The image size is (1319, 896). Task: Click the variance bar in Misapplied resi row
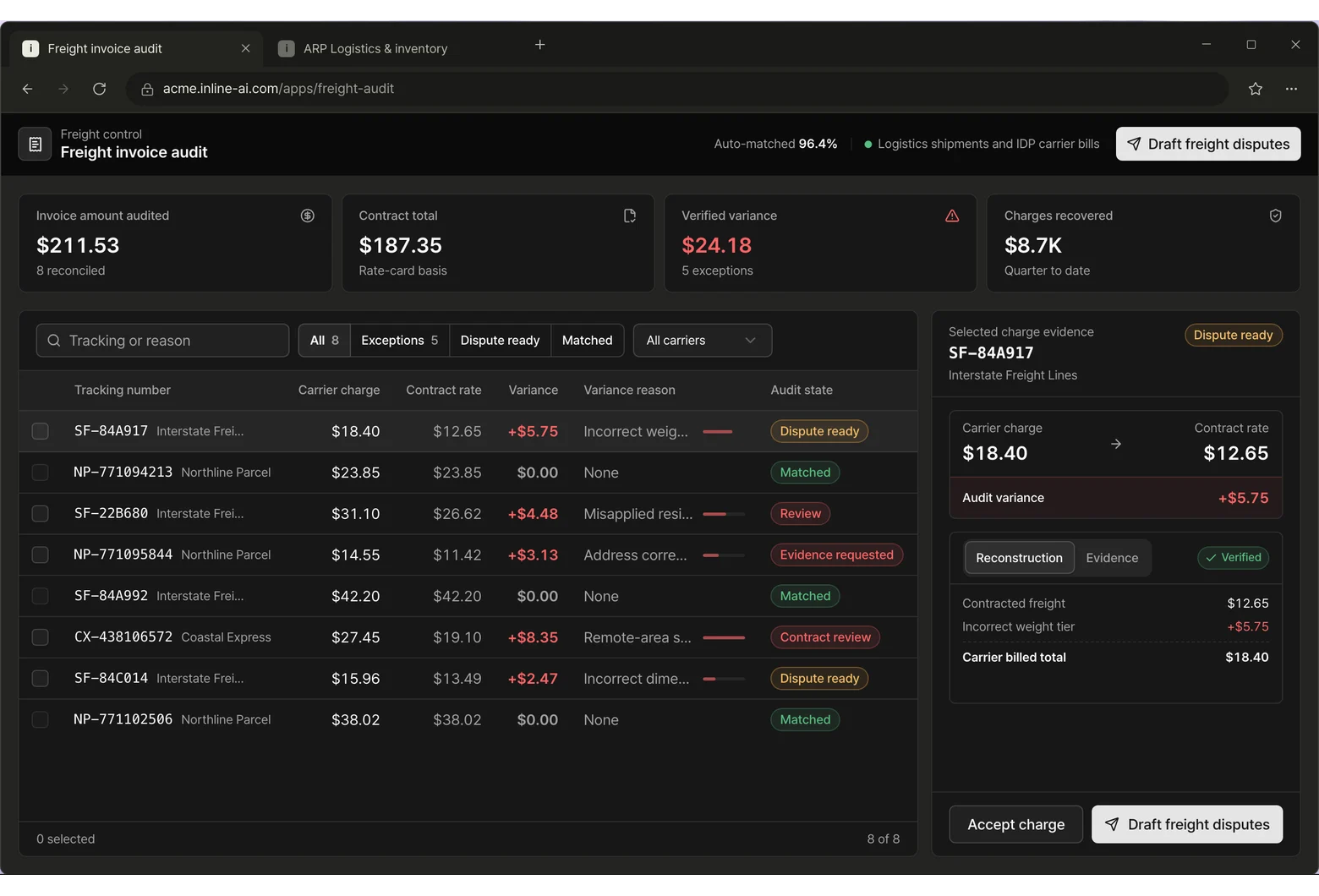coord(724,514)
